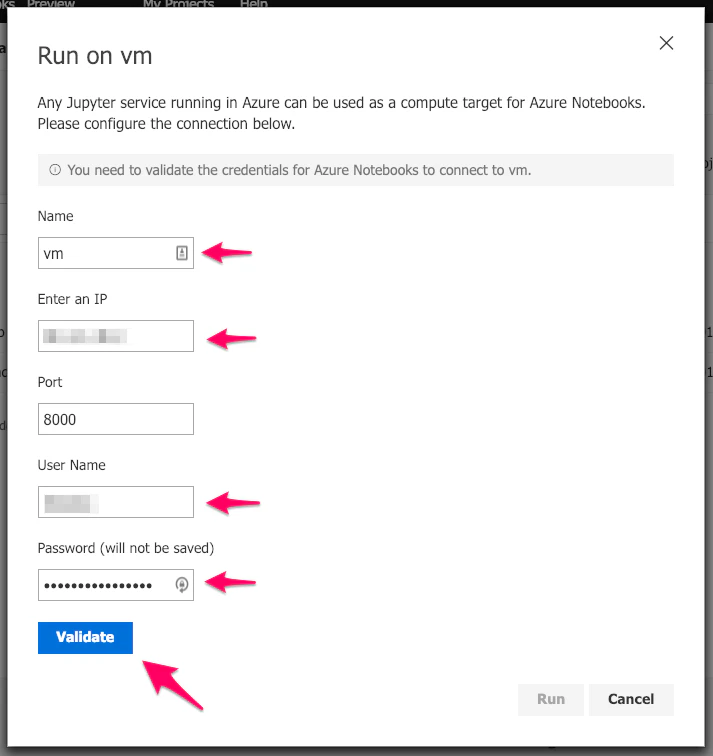Click the 'Port' label

(x=50, y=382)
